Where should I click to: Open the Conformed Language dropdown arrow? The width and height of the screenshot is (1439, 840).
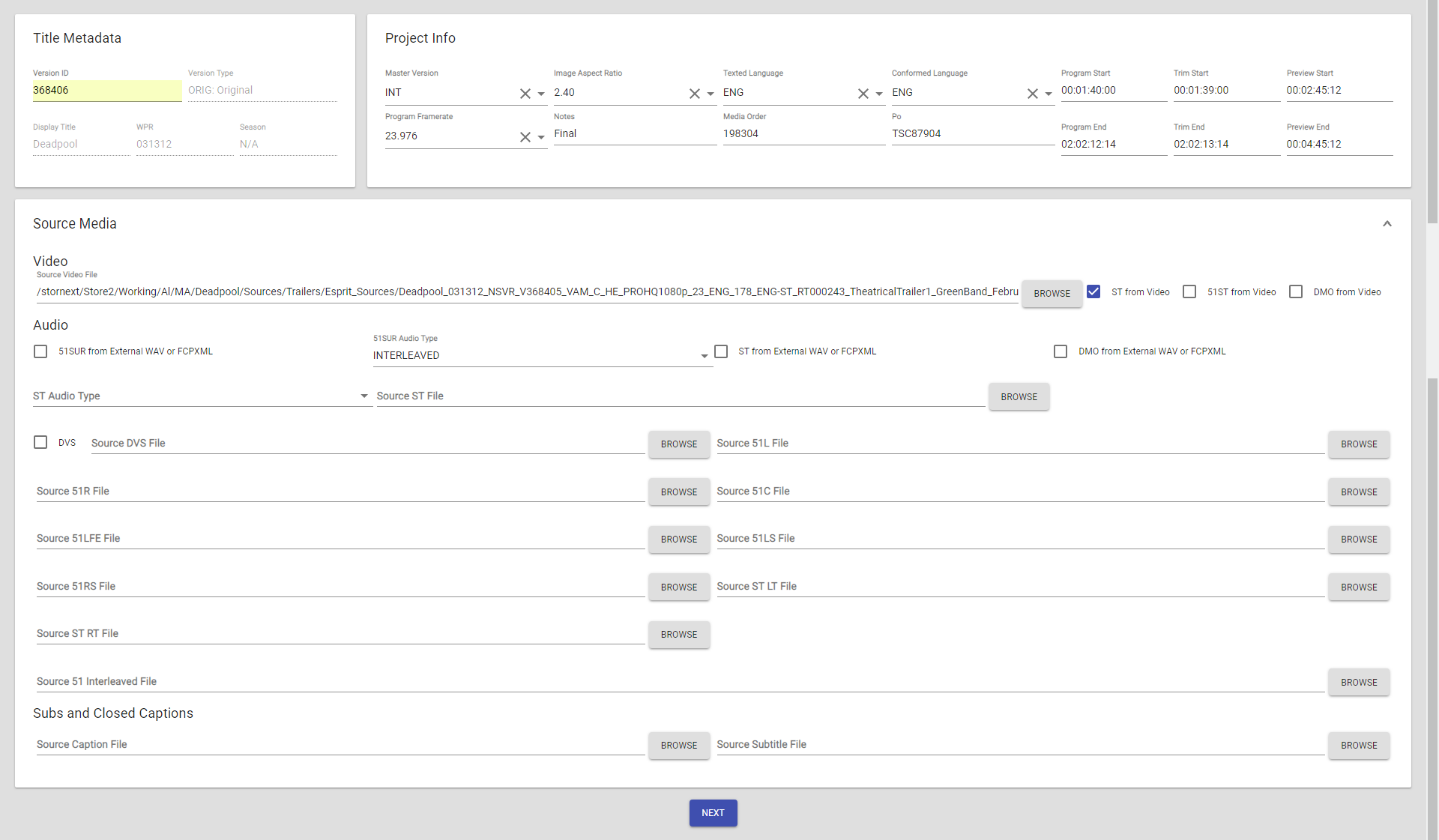click(x=1049, y=94)
